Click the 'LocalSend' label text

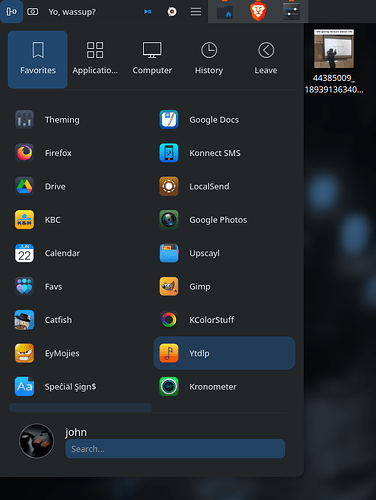(209, 186)
